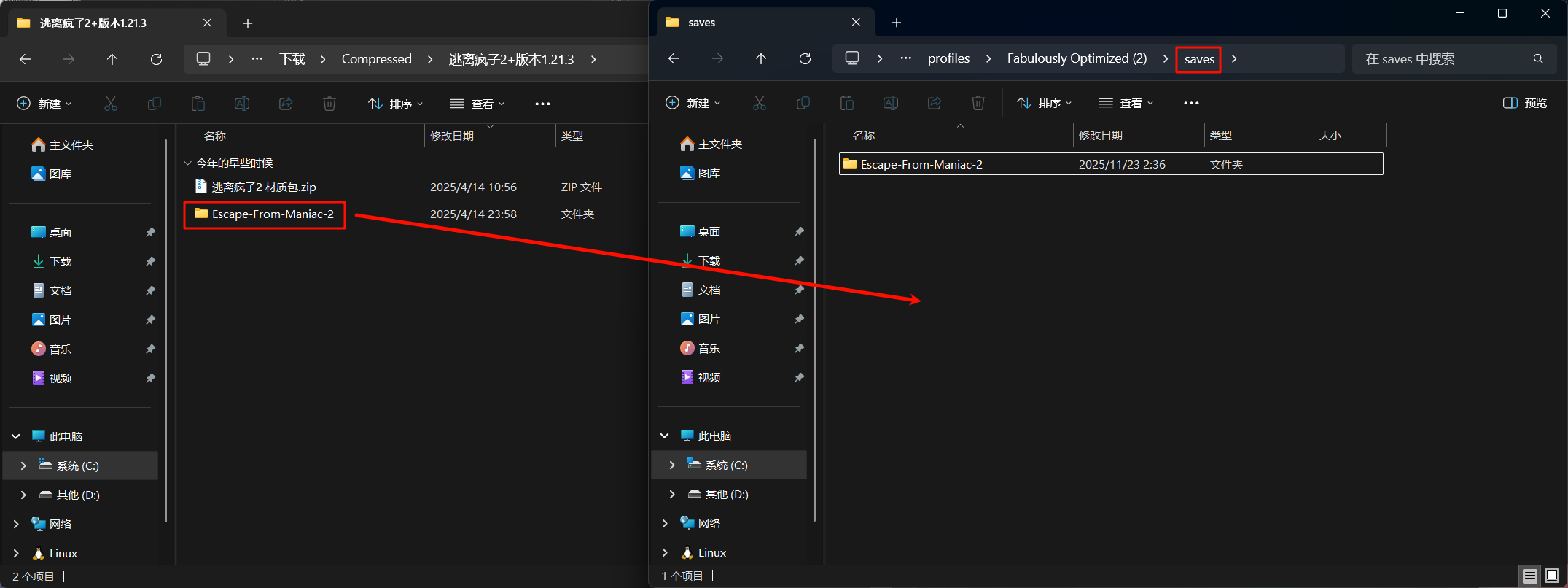Viewport: 1568px width, 588px height.
Task: Open the 查看 view menu in the right window
Action: (x=1126, y=103)
